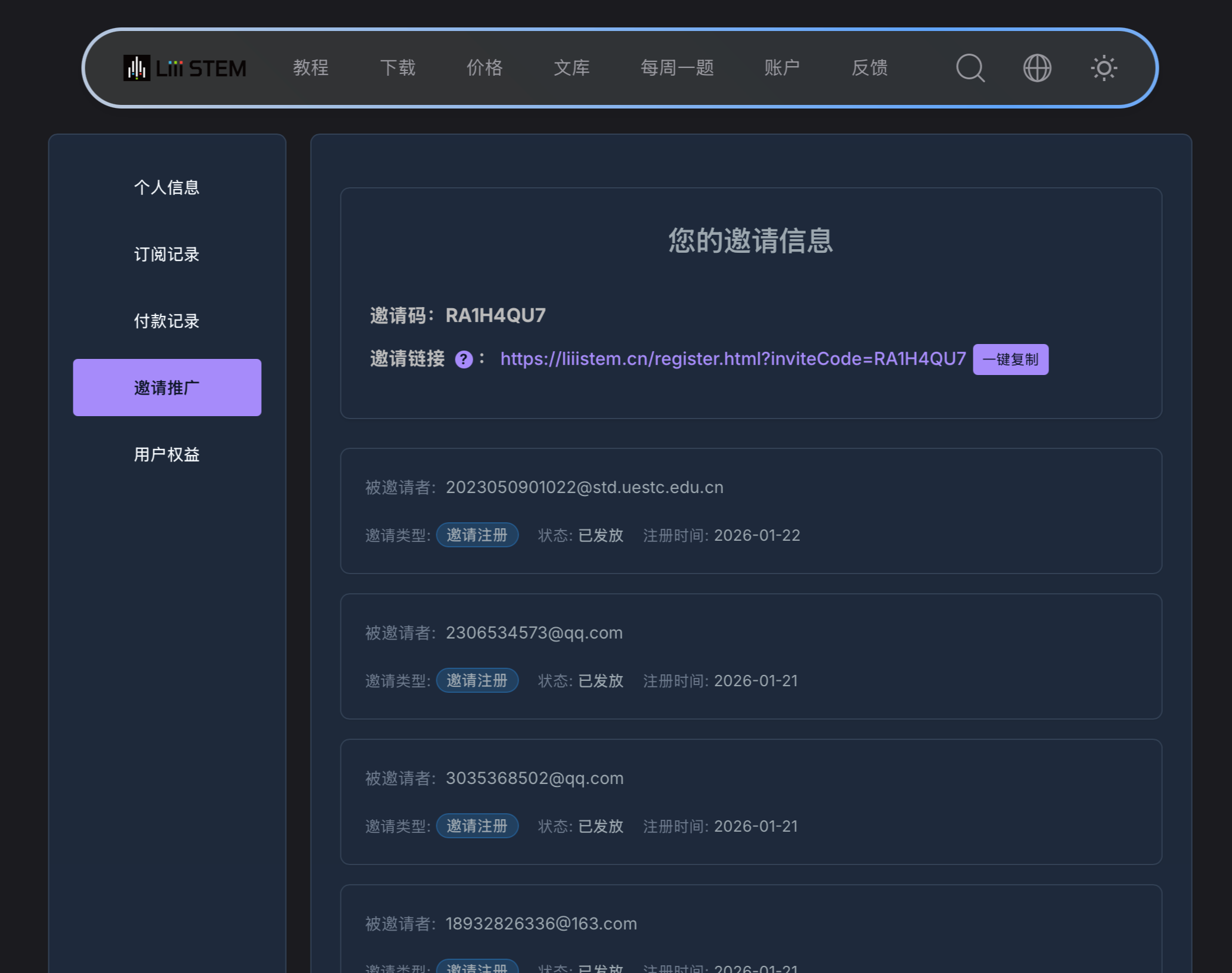Go to the 价格 page
Viewport: 1232px width, 973px height.
(485, 68)
